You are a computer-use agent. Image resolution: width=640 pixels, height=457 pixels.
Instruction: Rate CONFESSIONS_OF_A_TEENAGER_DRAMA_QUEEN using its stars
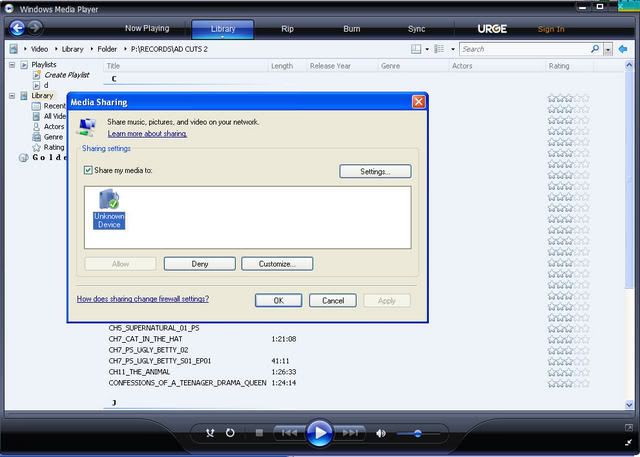569,383
